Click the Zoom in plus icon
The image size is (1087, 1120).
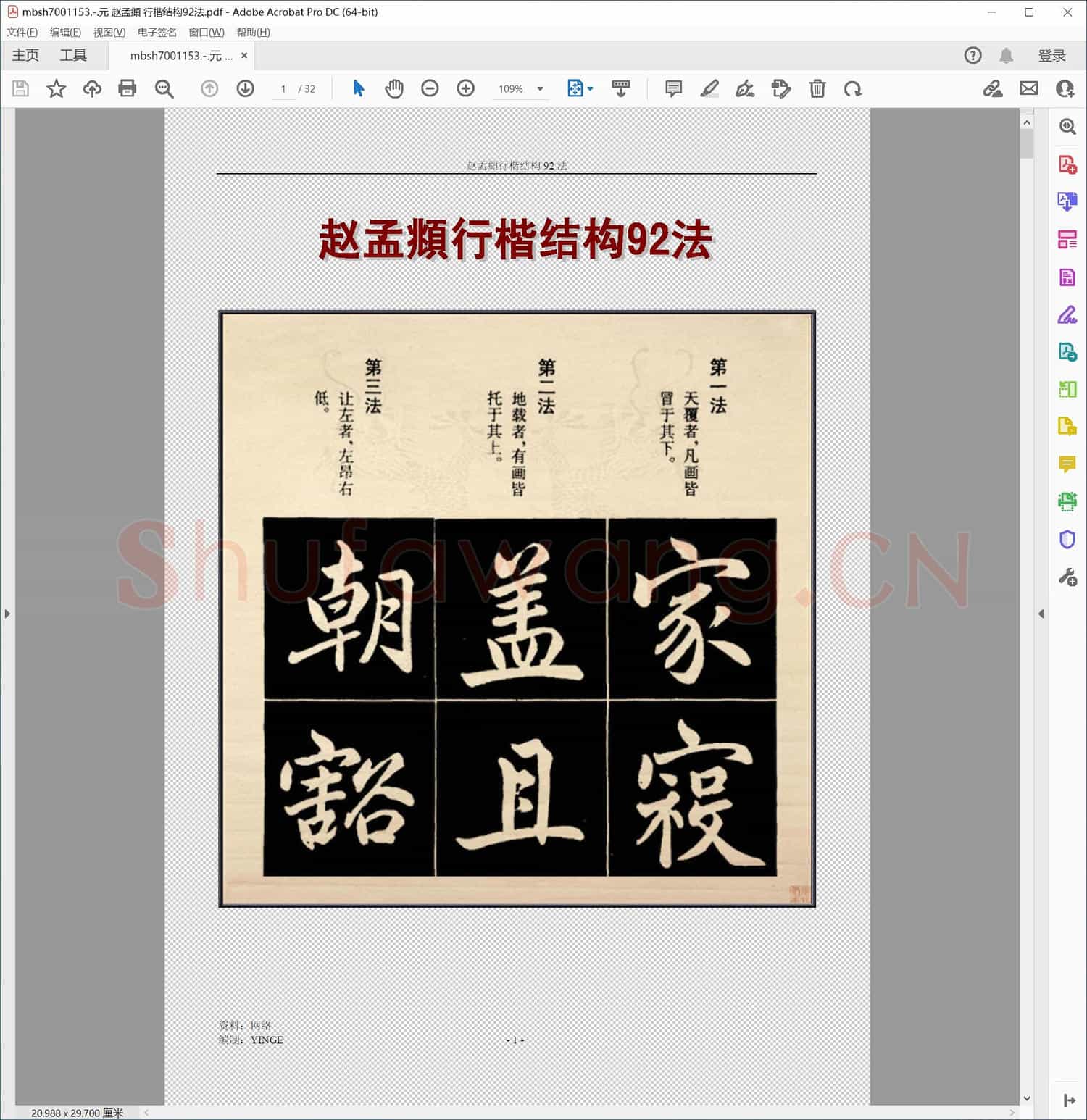click(x=466, y=88)
